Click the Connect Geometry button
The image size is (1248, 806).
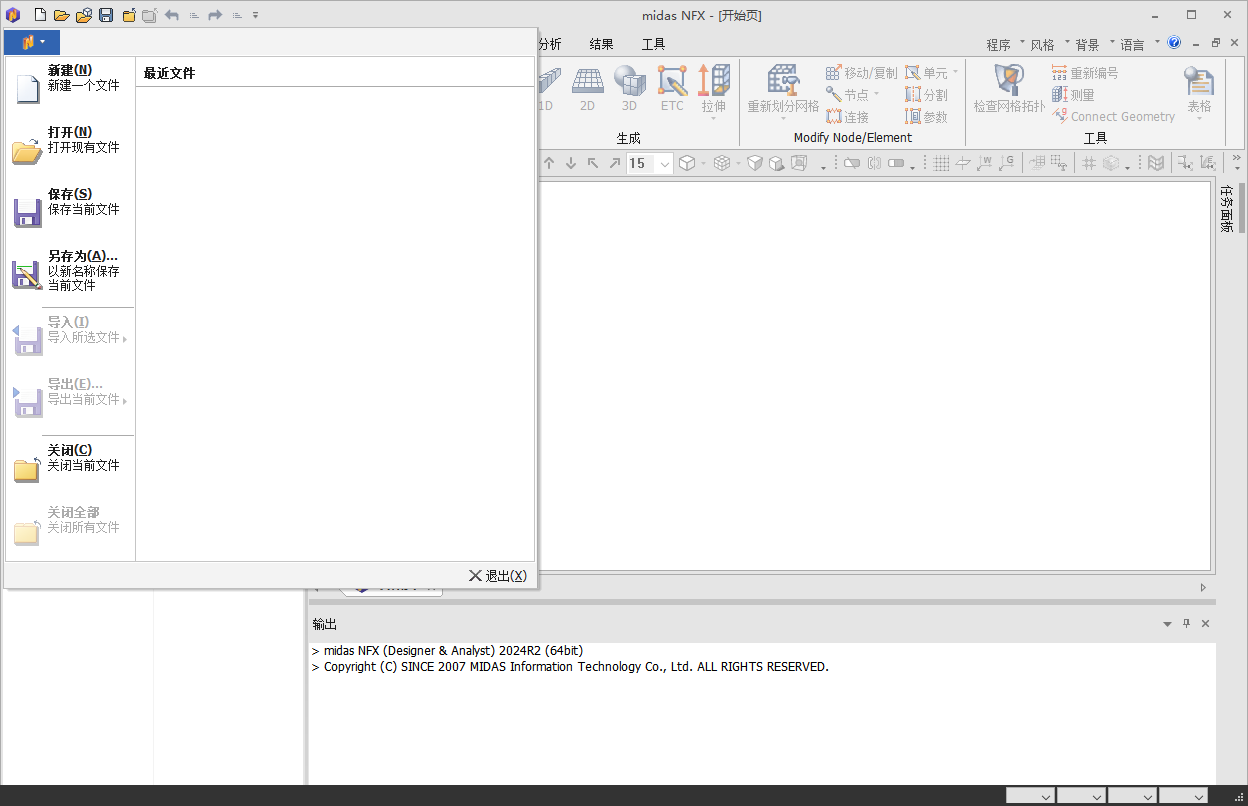1114,117
